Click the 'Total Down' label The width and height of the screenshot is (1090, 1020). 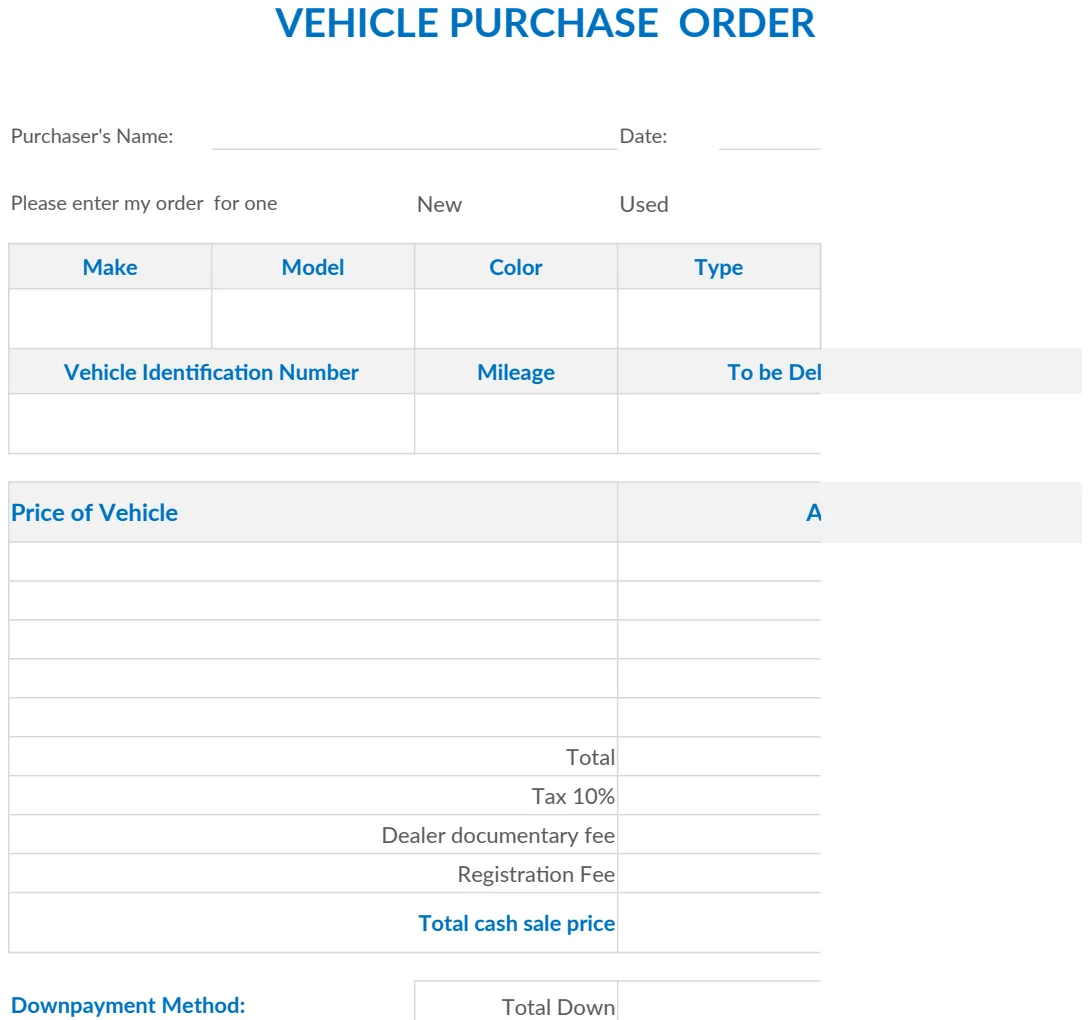pyautogui.click(x=558, y=1007)
